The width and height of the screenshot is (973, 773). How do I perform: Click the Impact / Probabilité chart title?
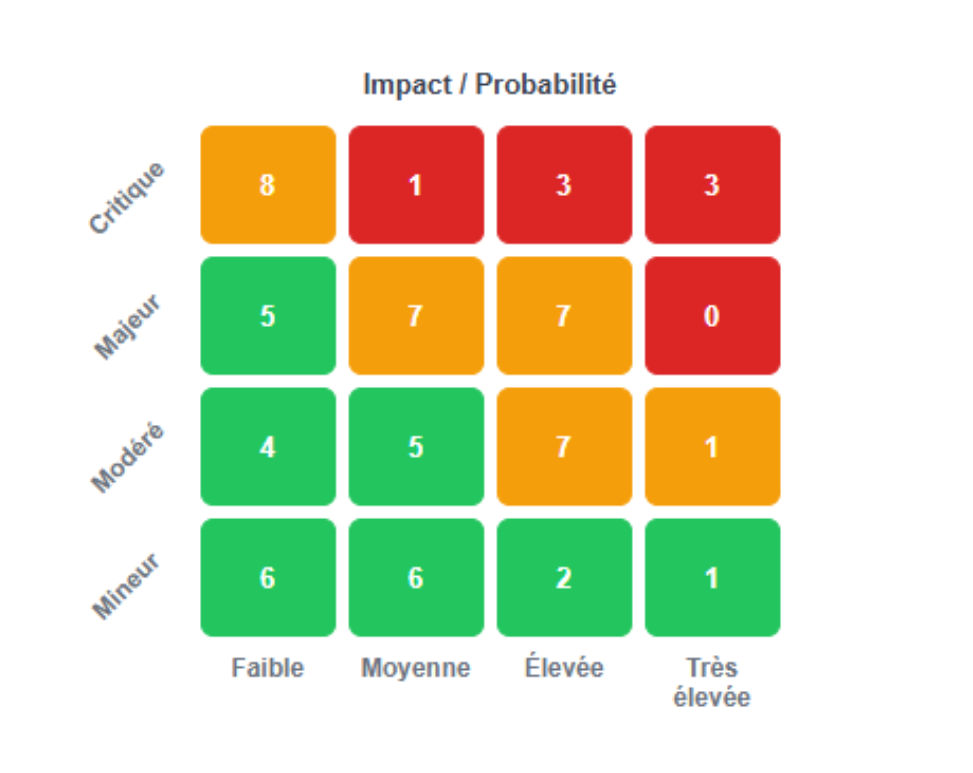(489, 85)
